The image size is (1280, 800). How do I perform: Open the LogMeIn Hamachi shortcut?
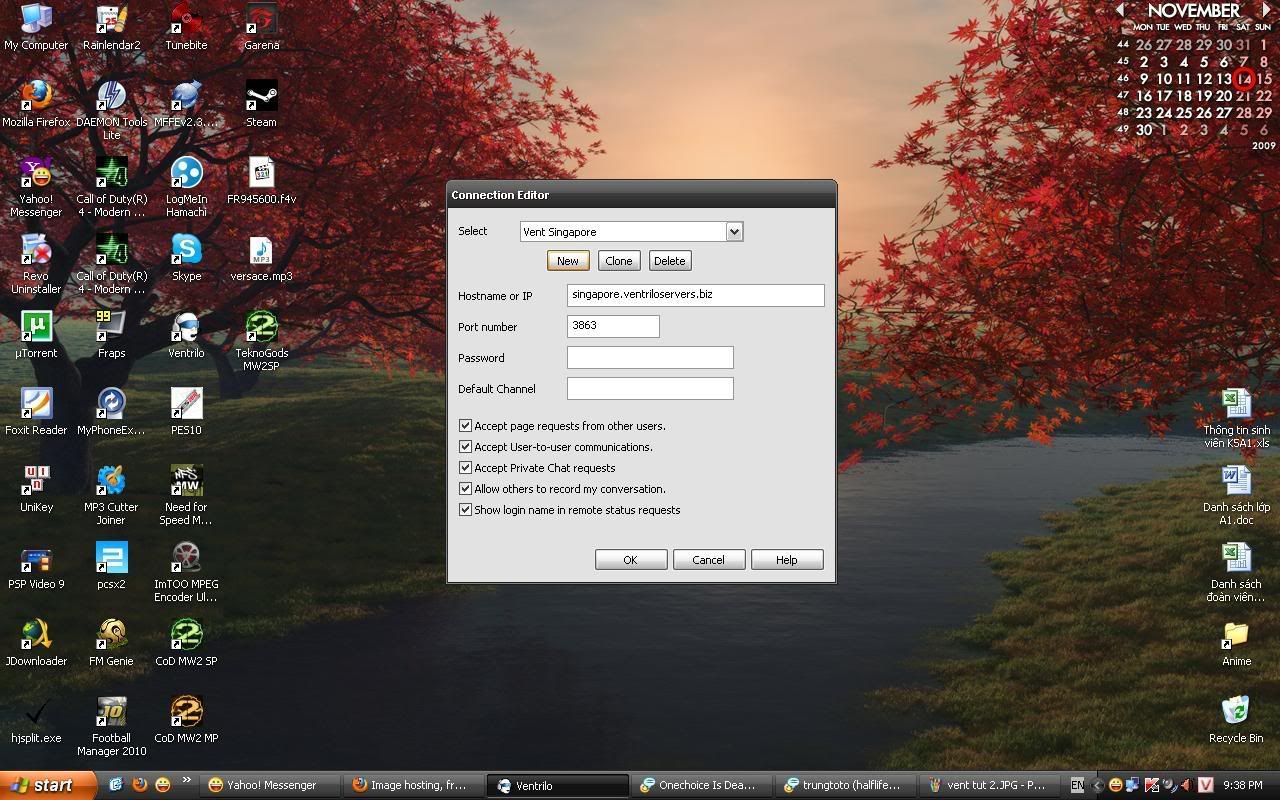[x=186, y=187]
